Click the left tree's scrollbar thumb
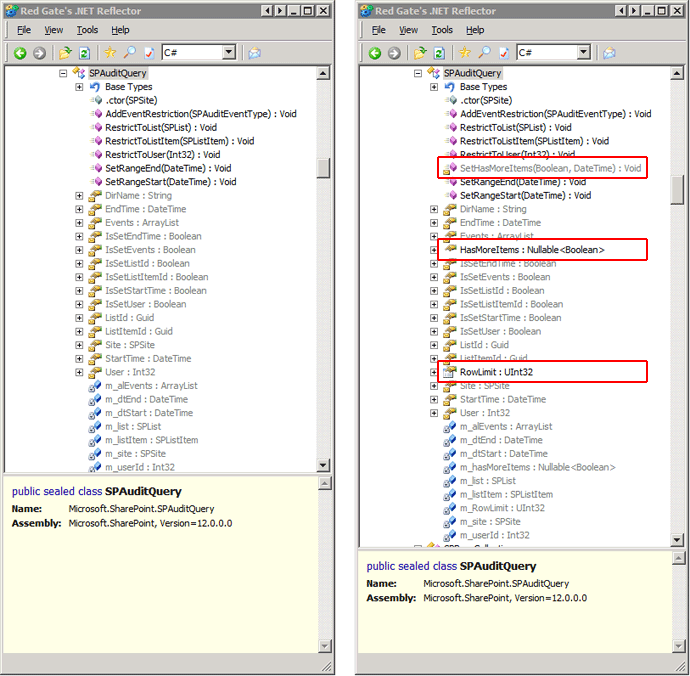Image resolution: width=690 pixels, height=676 pixels. pos(323,169)
